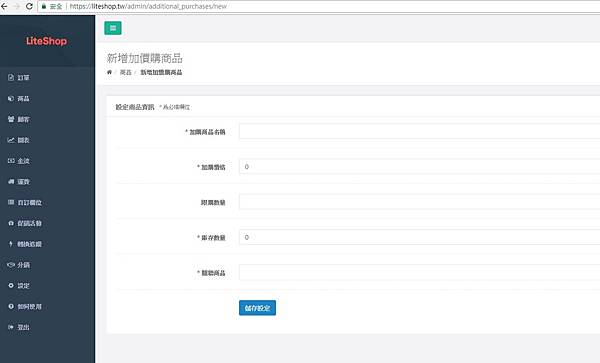Screen dimensions: 600x363
Task: Reload the page with the refresh icon
Action: pos(29,6)
